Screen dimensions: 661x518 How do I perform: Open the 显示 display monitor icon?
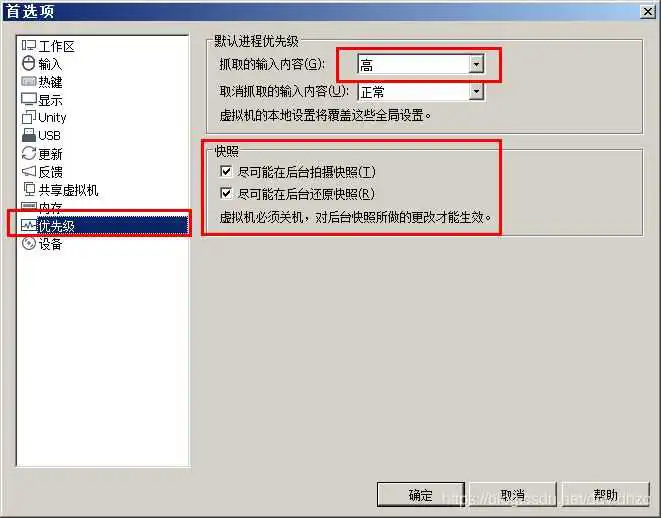29,99
